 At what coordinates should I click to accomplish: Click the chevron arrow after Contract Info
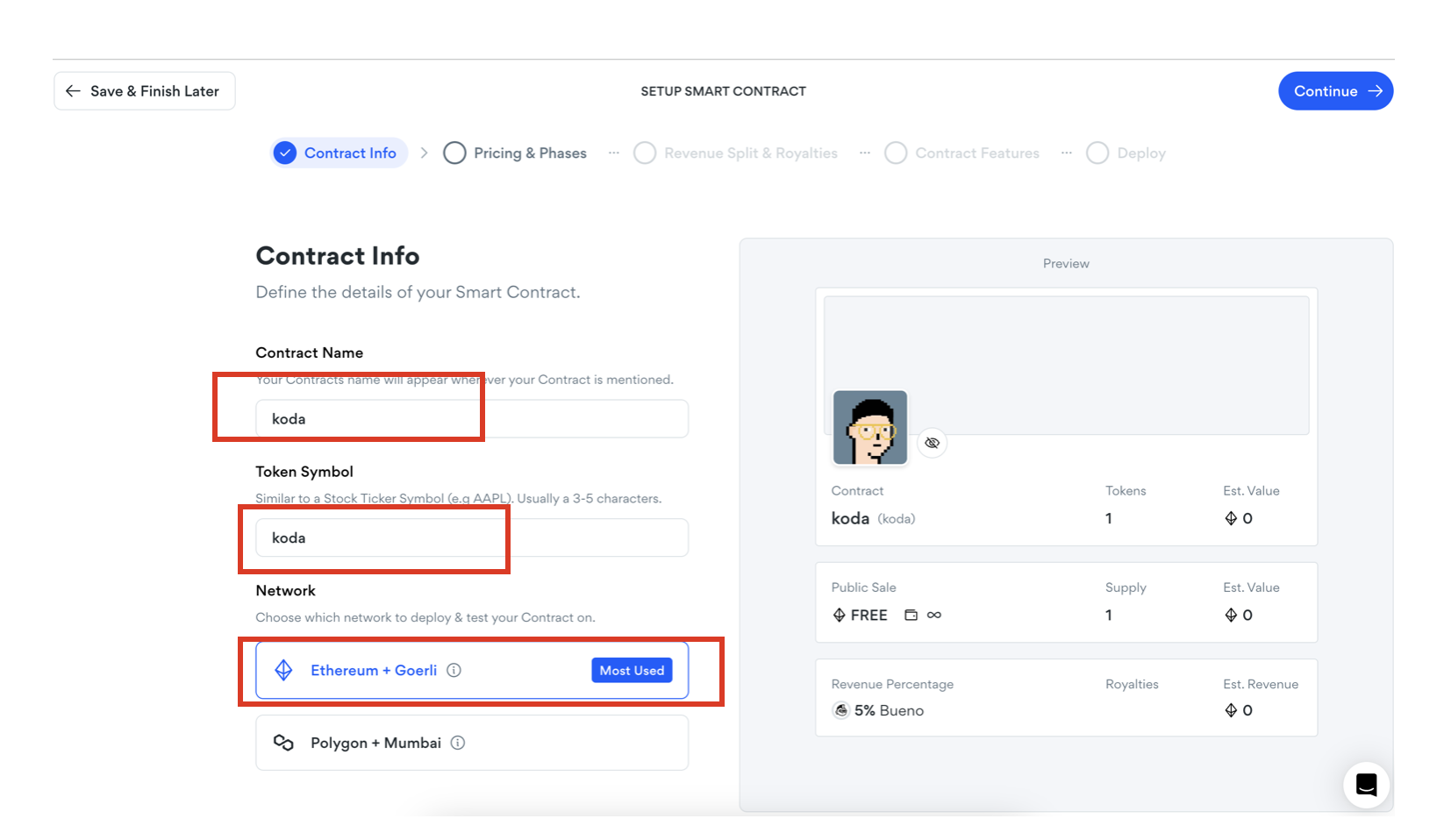pos(425,153)
